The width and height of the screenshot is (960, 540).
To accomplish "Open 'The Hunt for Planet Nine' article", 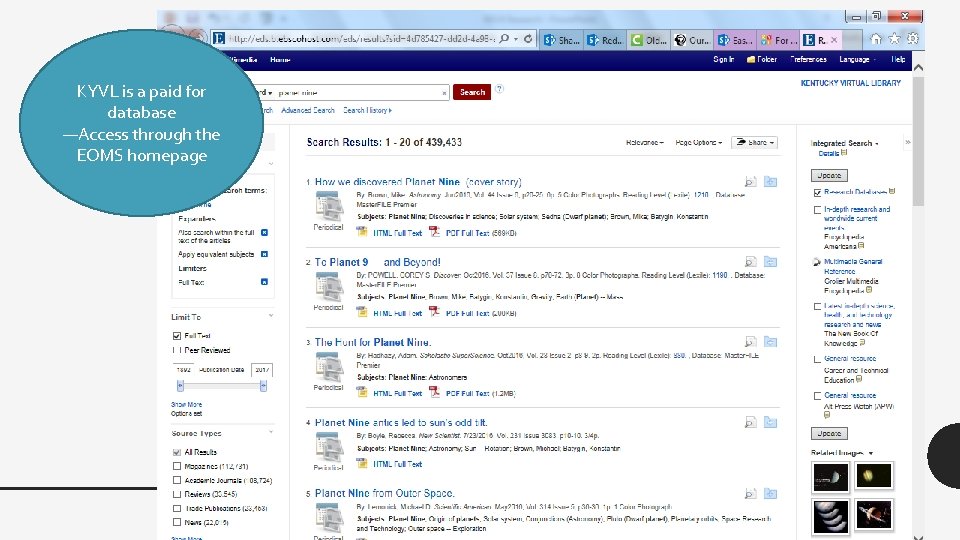I will click(372, 342).
